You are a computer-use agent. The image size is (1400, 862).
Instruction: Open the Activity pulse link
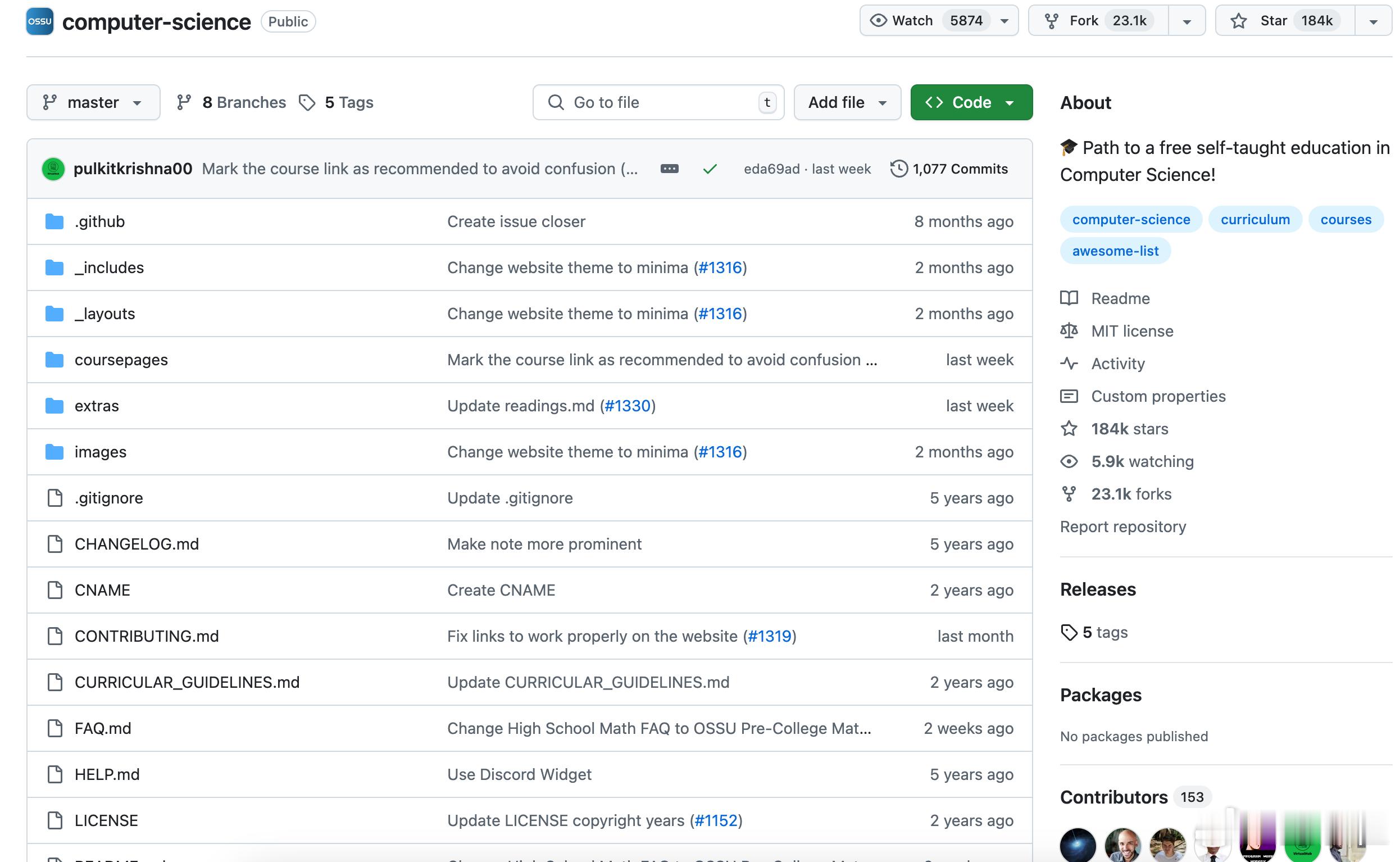coord(1117,364)
